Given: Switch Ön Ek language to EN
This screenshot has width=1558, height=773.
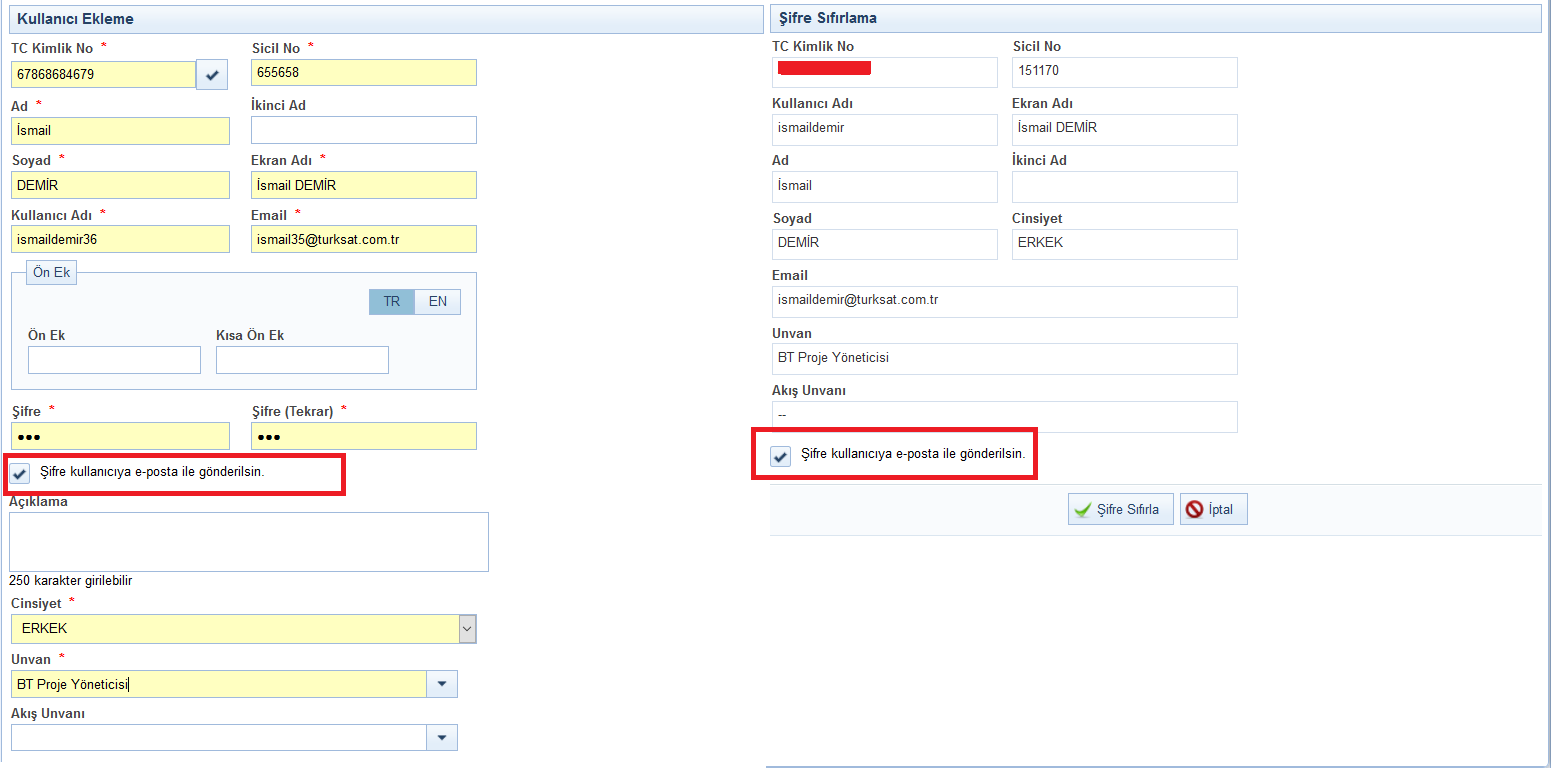Looking at the screenshot, I should (x=438, y=302).
